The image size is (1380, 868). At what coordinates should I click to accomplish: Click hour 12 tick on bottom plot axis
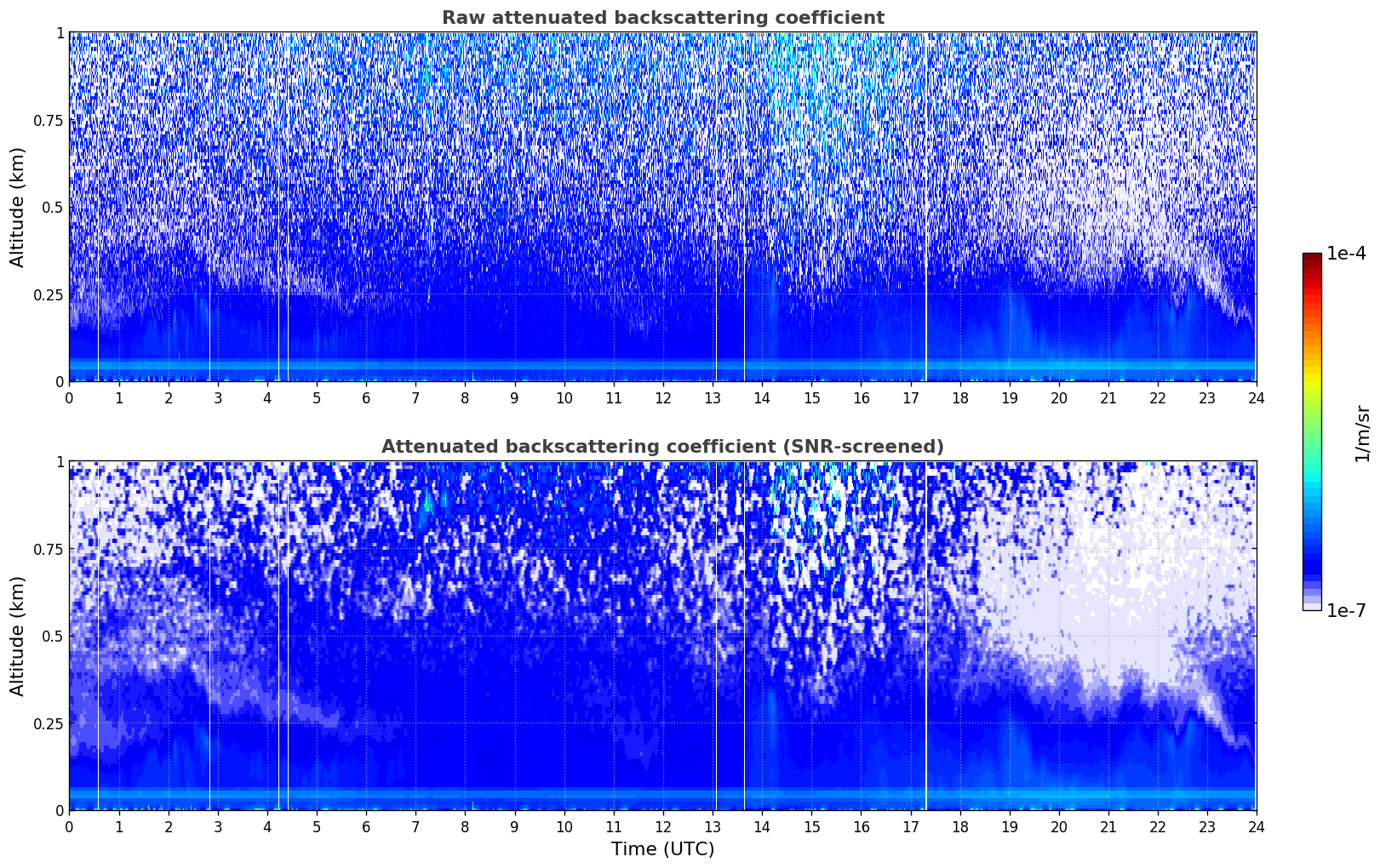click(x=663, y=826)
